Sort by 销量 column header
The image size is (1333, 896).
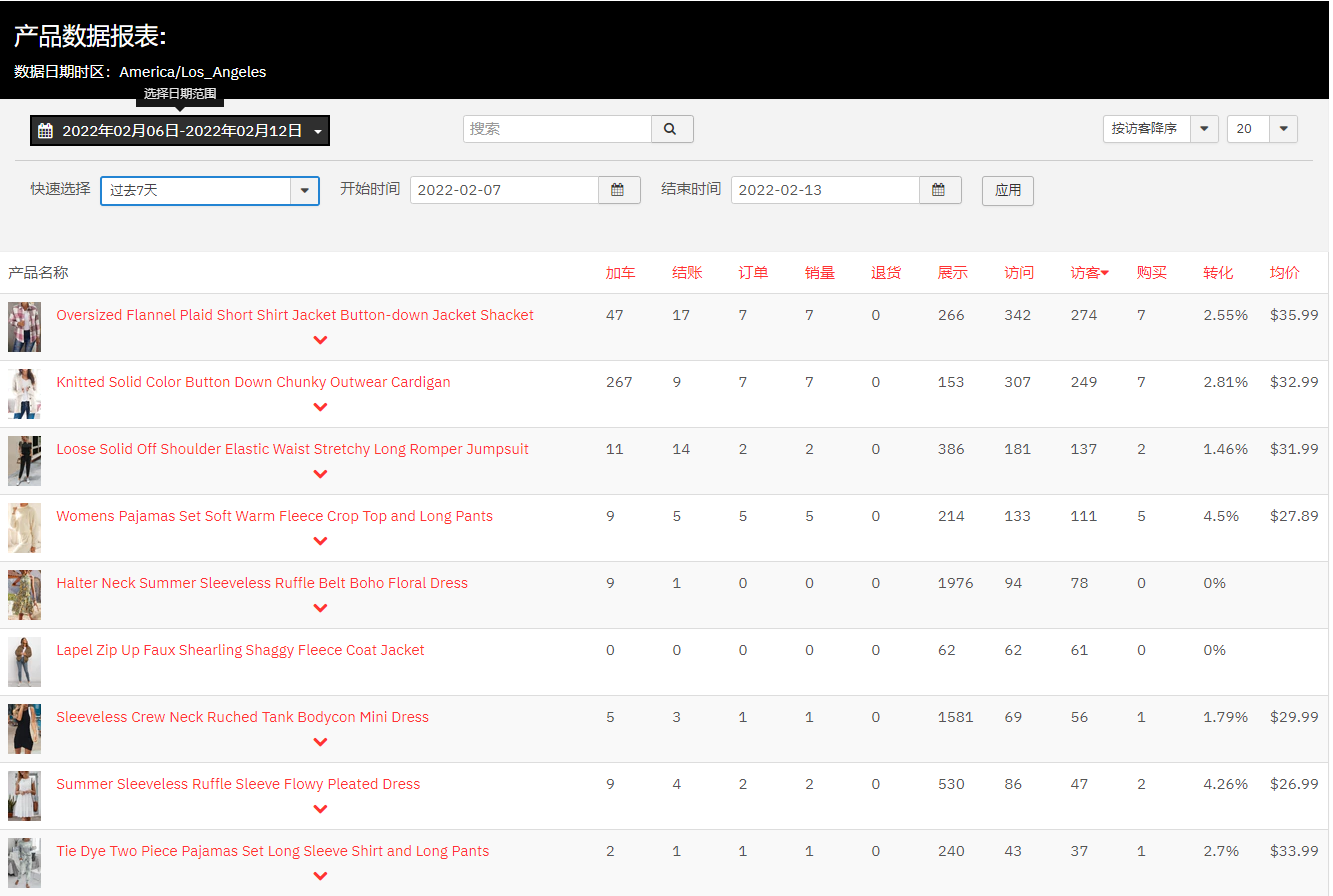(x=820, y=273)
